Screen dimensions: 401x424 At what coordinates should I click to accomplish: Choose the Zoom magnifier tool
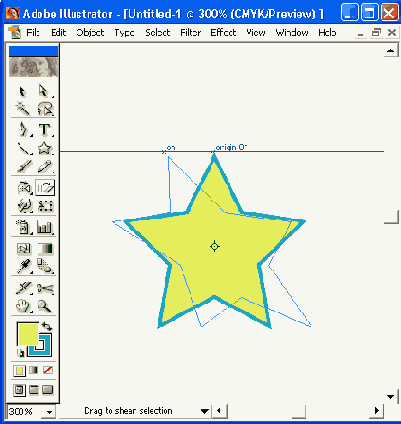(44, 306)
